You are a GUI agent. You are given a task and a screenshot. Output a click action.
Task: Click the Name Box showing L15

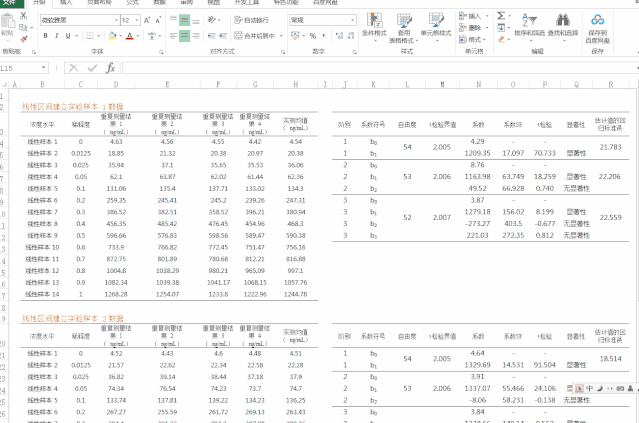tap(25, 68)
